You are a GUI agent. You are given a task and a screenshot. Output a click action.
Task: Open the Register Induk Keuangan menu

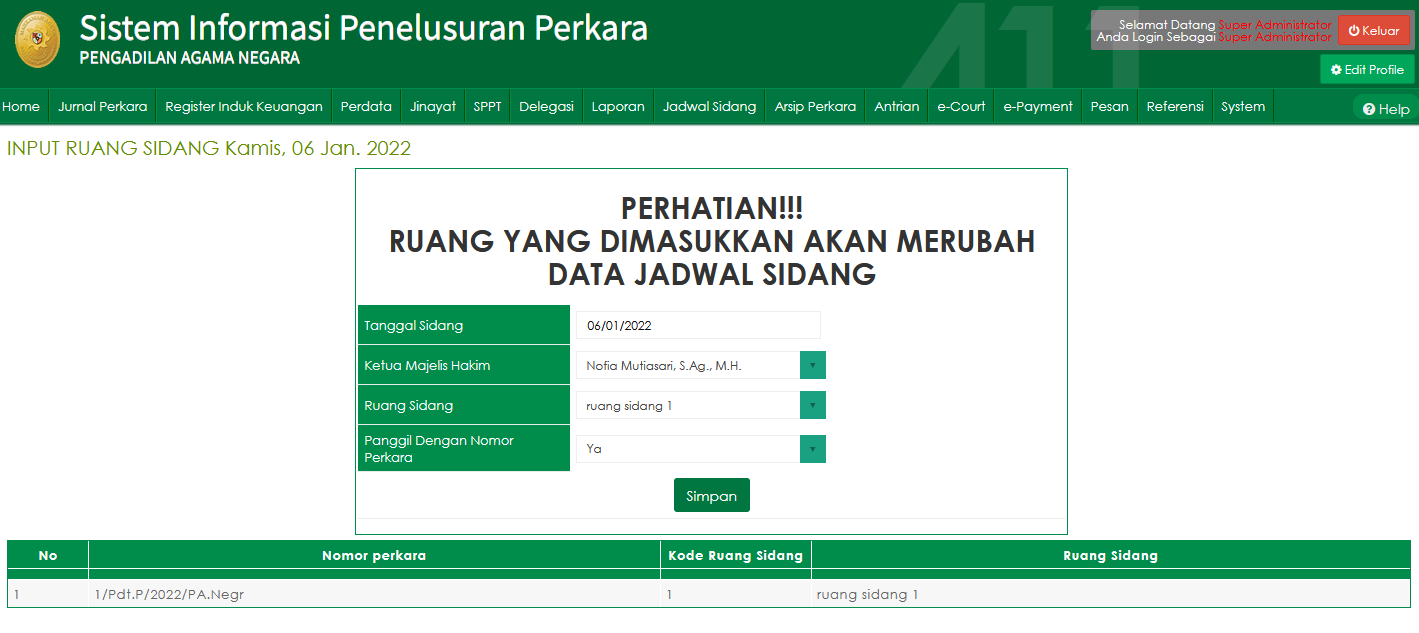243,105
